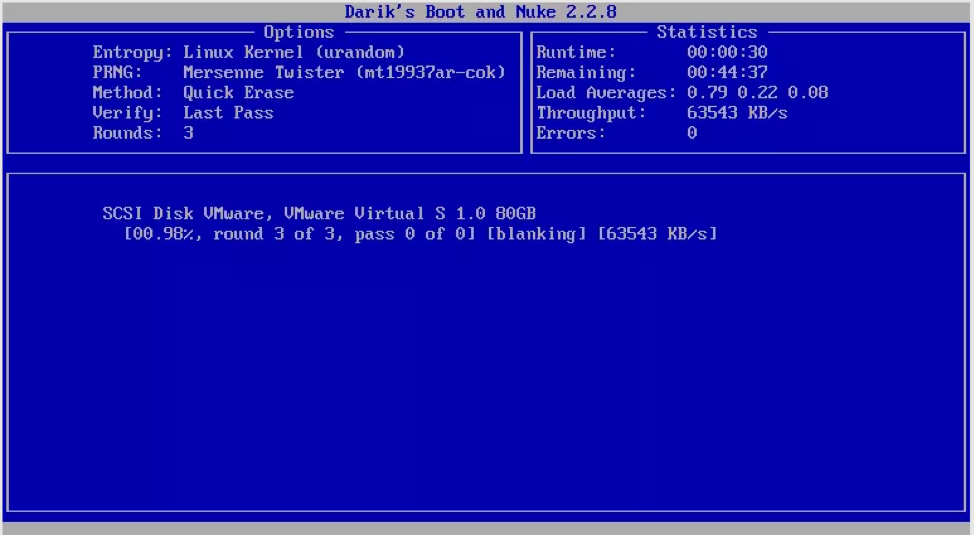Click the Throughput value 63543 KB/s in Statistics

click(737, 112)
